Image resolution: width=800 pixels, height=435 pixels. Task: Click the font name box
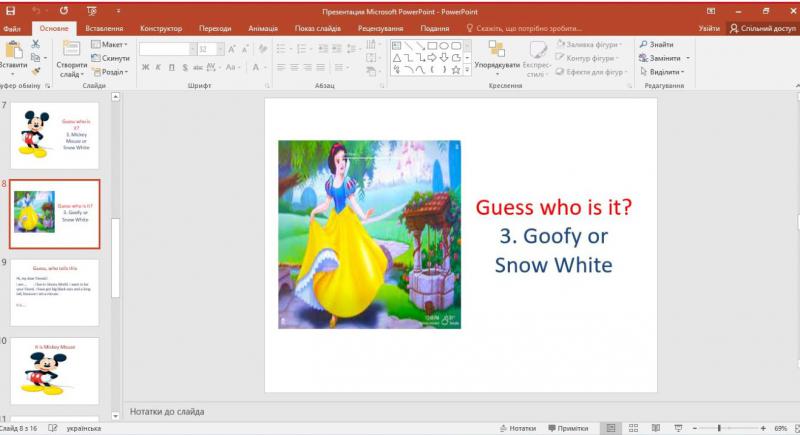point(164,49)
